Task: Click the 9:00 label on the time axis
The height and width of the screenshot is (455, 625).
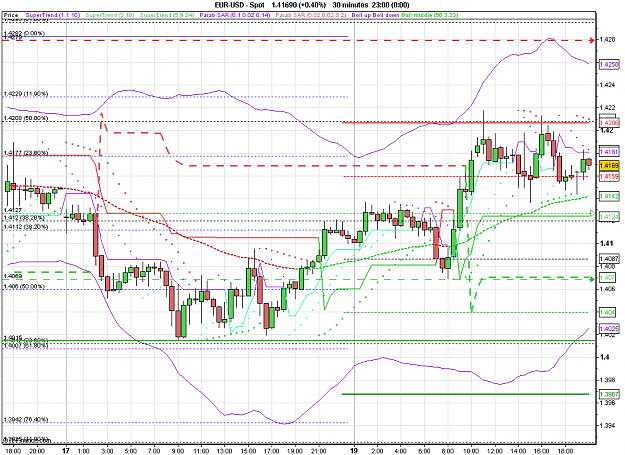Action: [x=177, y=451]
